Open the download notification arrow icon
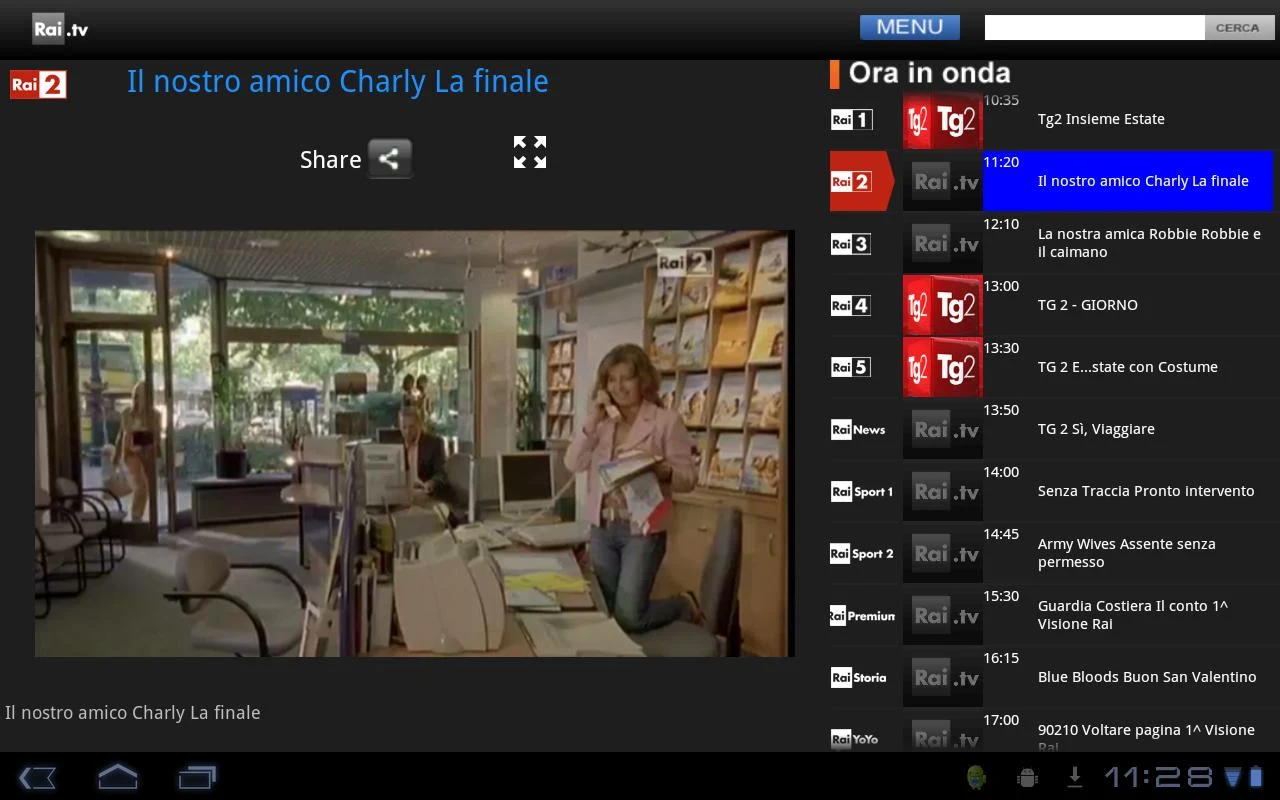Viewport: 1280px width, 800px height. 1076,777
